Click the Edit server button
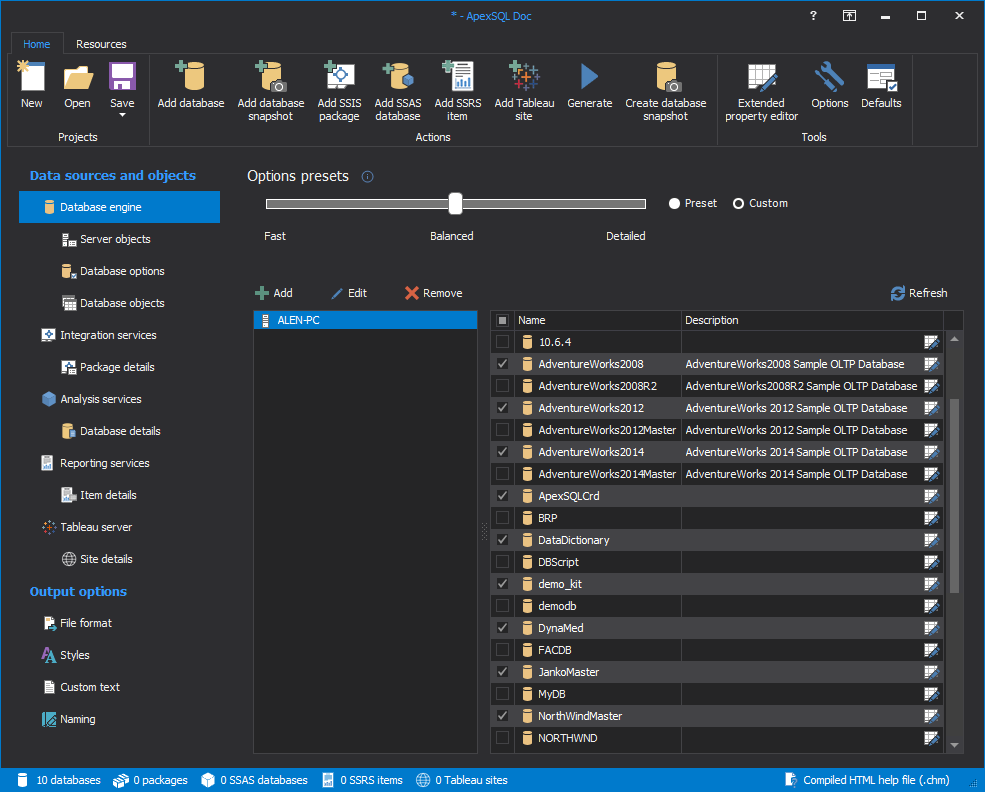 349,293
